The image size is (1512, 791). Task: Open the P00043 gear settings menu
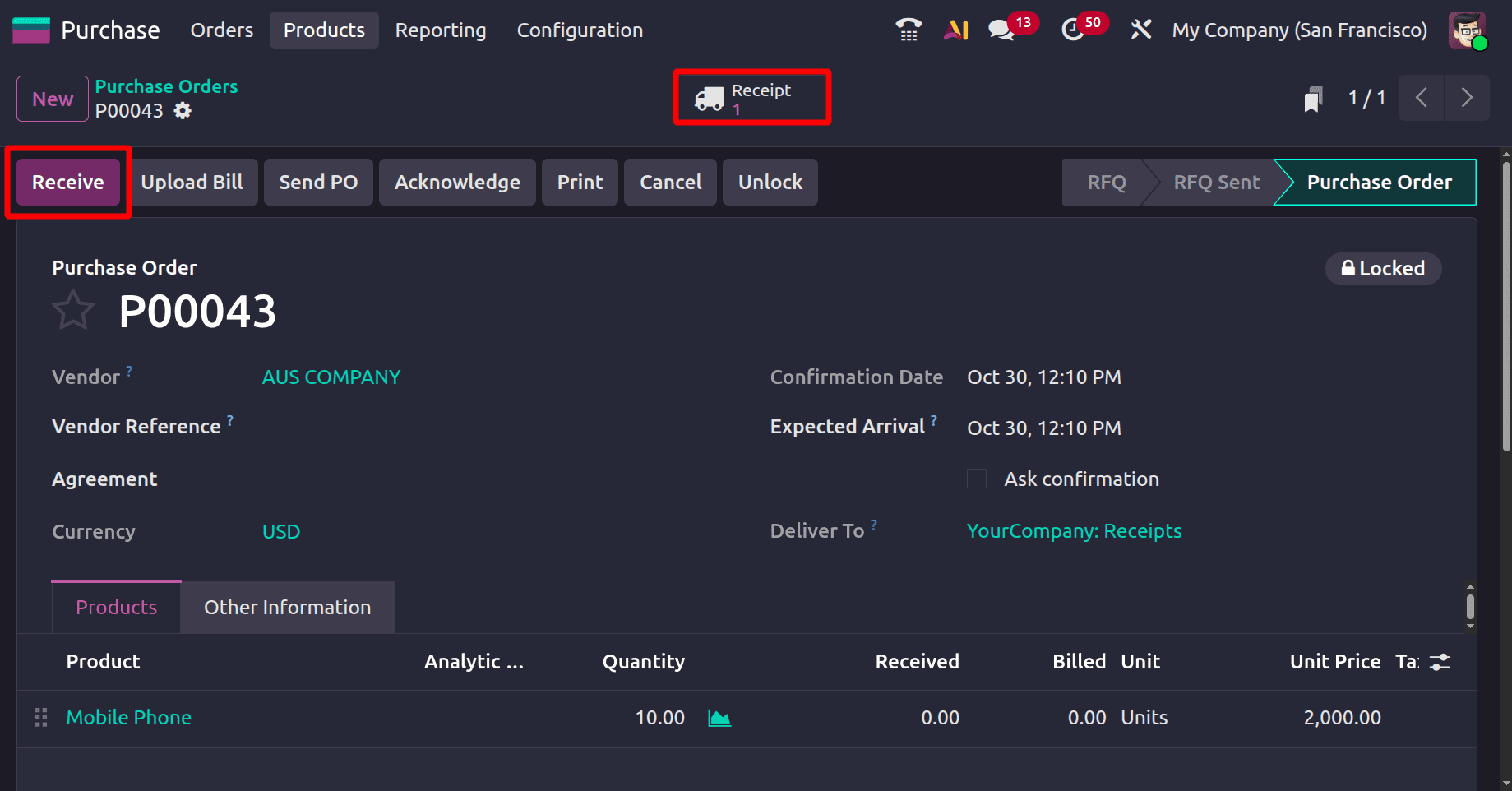pos(183,110)
